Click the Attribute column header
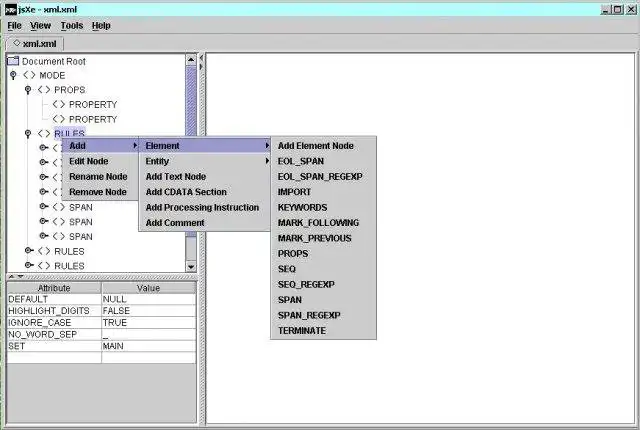The image size is (640, 430). point(54,288)
